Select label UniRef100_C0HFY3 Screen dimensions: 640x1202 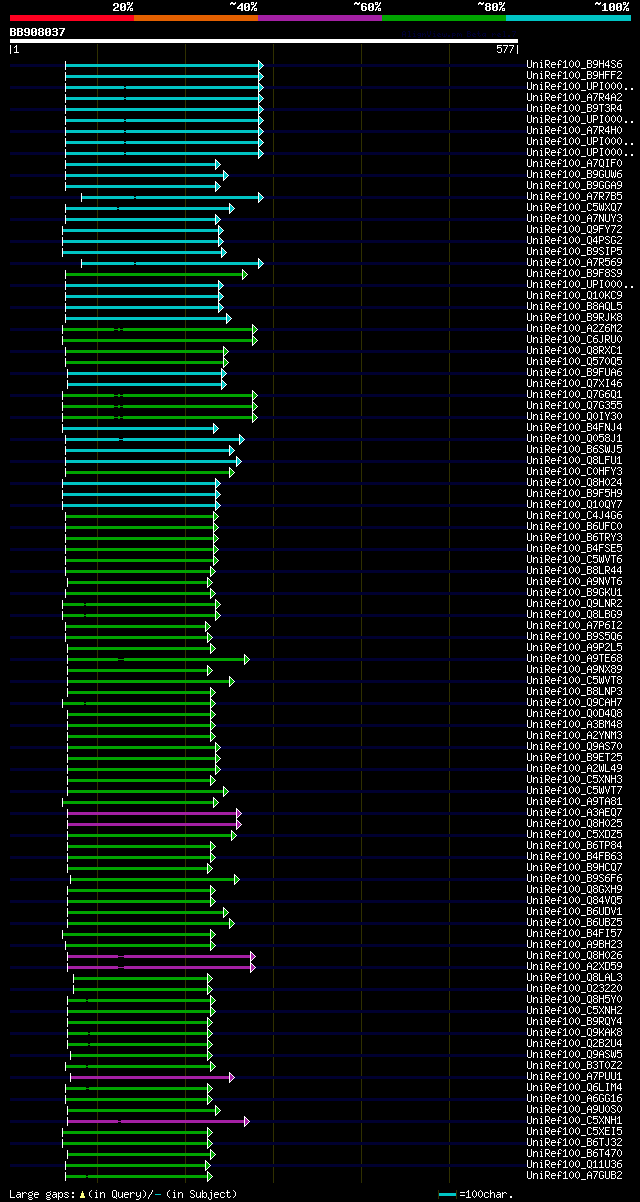(574, 471)
